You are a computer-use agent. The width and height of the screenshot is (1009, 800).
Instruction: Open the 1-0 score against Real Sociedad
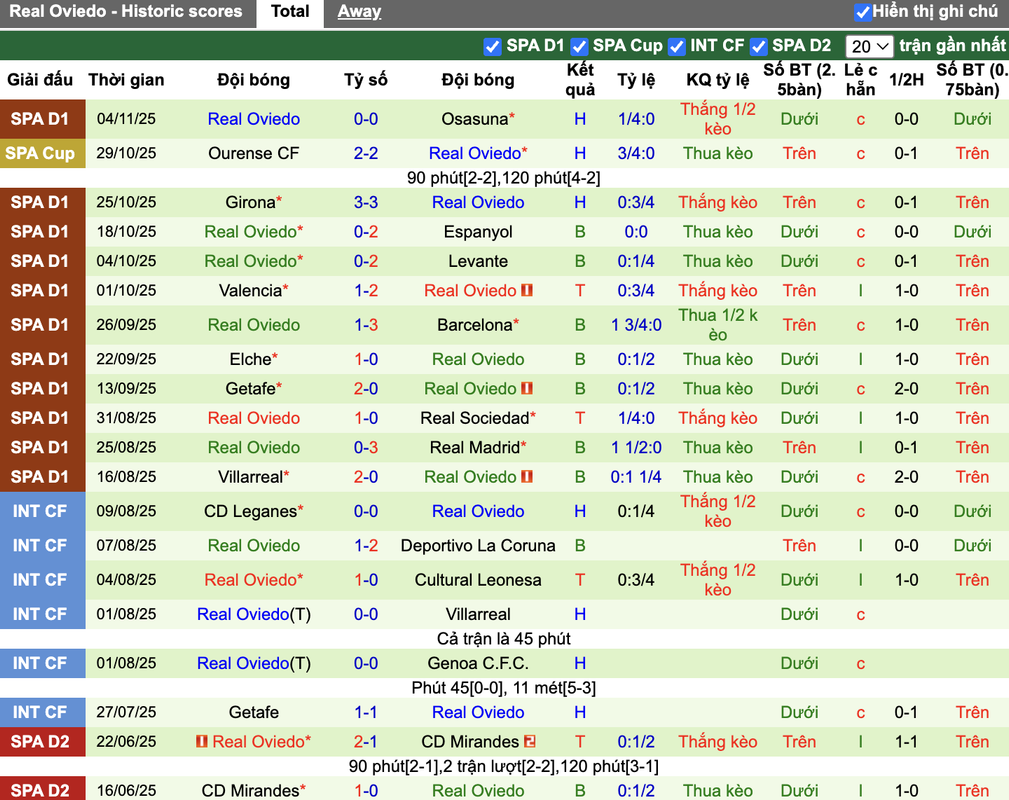tap(366, 418)
